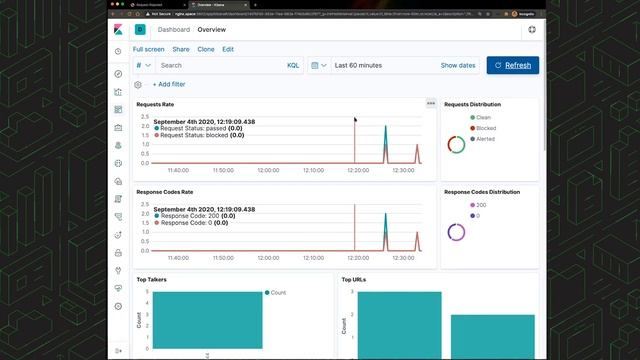Click Response Codes Rate panel title

[x=164, y=192]
